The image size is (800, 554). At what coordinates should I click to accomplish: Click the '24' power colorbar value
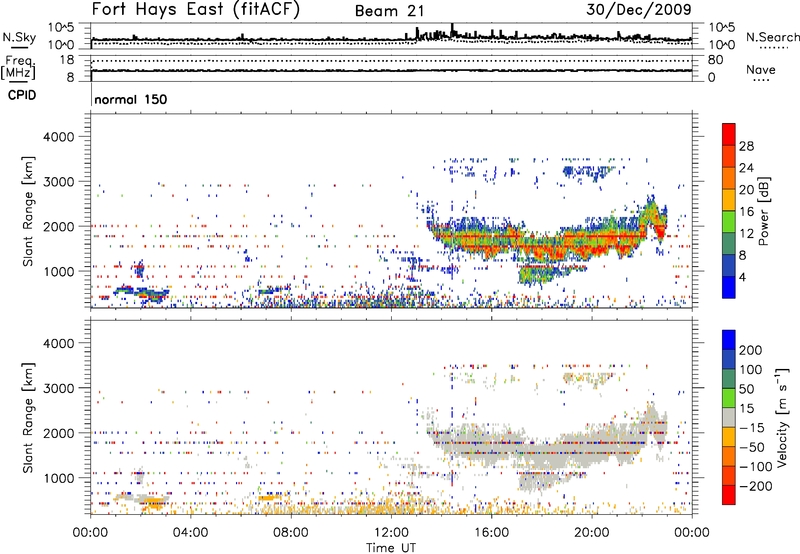746,168
